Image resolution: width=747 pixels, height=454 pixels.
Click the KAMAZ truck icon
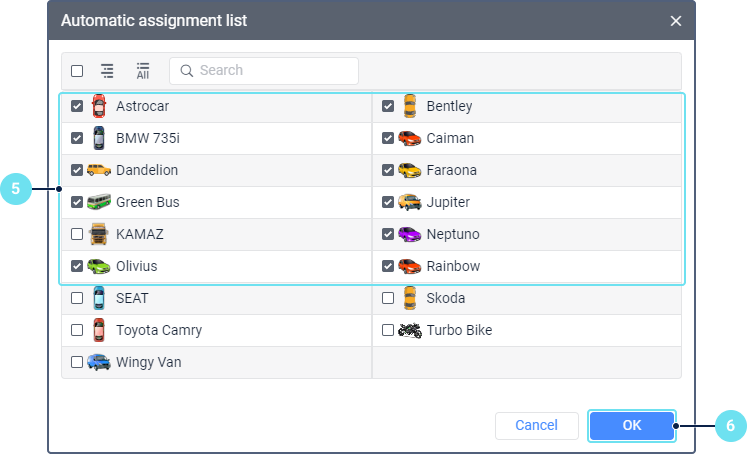[98, 234]
